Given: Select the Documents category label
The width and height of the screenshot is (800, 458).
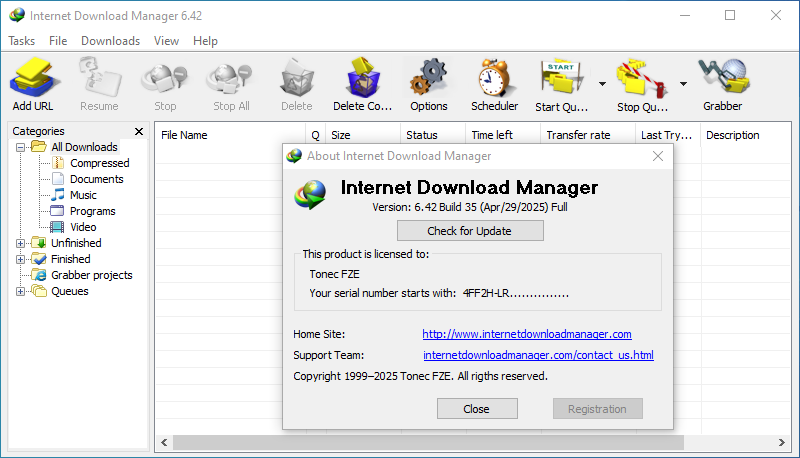Looking at the screenshot, I should (x=96, y=179).
